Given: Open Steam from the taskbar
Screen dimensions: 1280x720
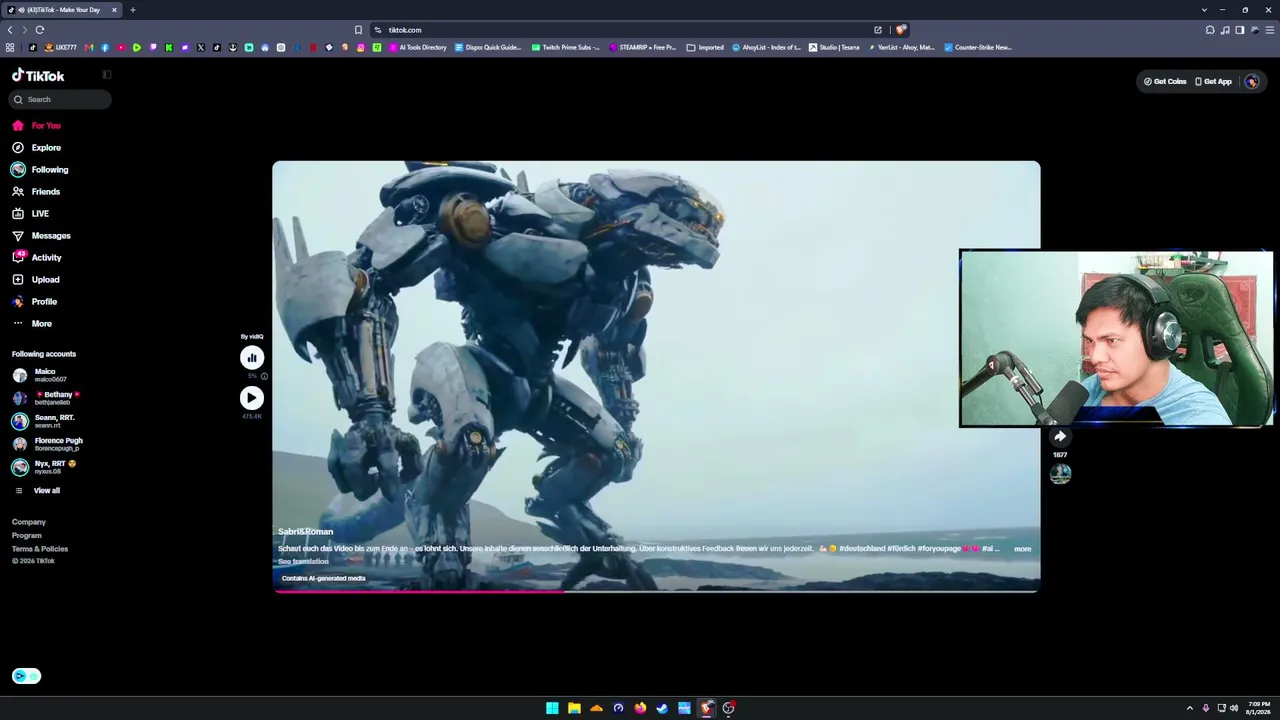Looking at the screenshot, I should pyautogui.click(x=662, y=708).
